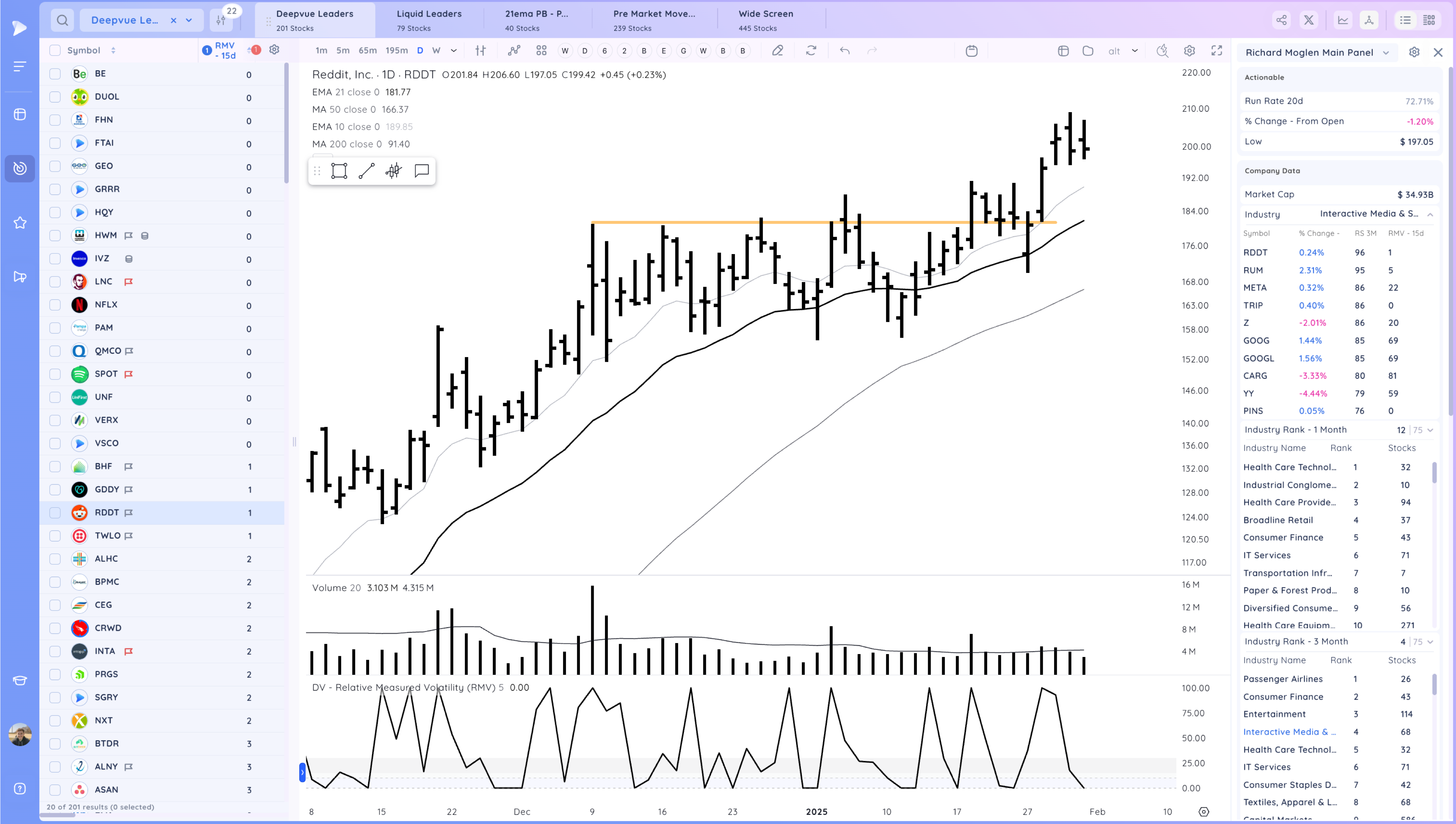Tick the checkbox next to SPOT
This screenshot has height=824, width=1456.
point(55,374)
